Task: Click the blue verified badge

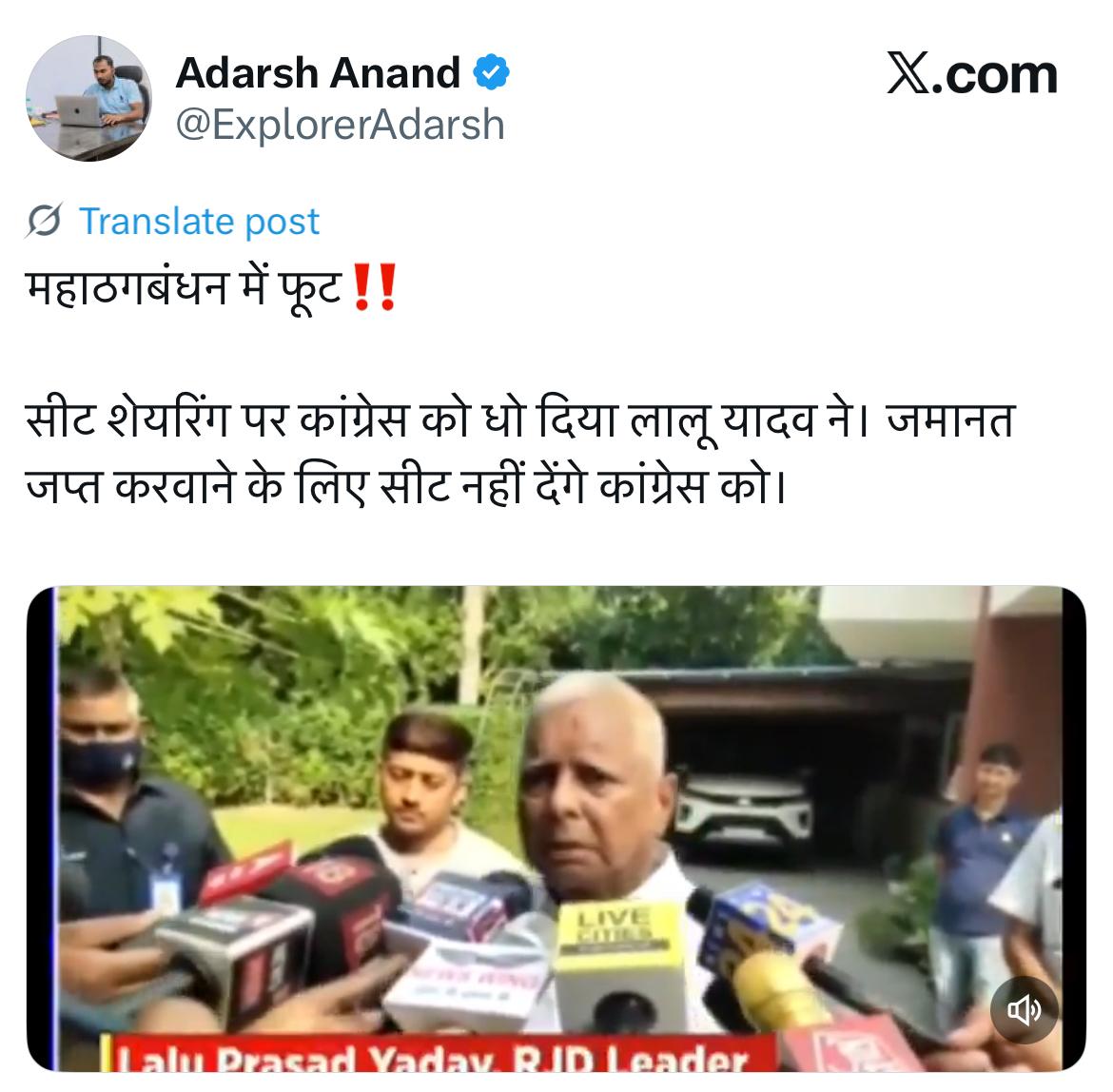Action: (x=492, y=72)
